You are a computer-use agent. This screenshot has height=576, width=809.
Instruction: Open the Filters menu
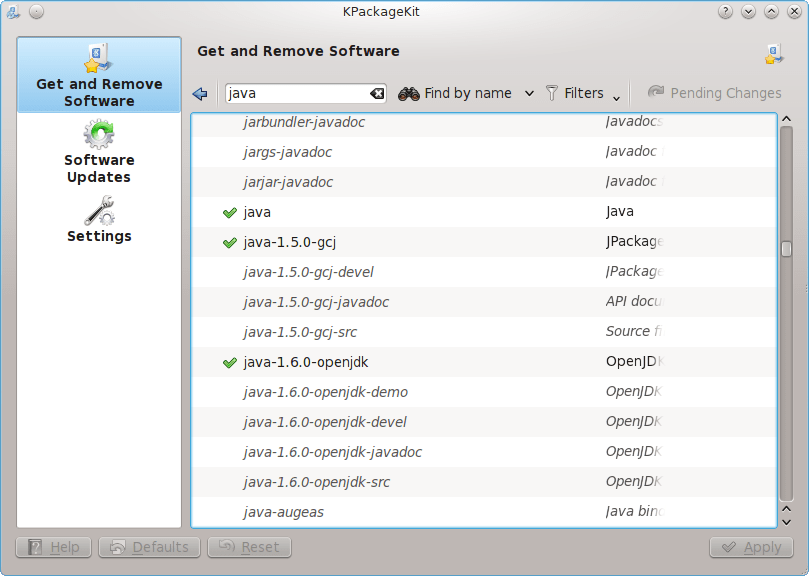click(583, 93)
